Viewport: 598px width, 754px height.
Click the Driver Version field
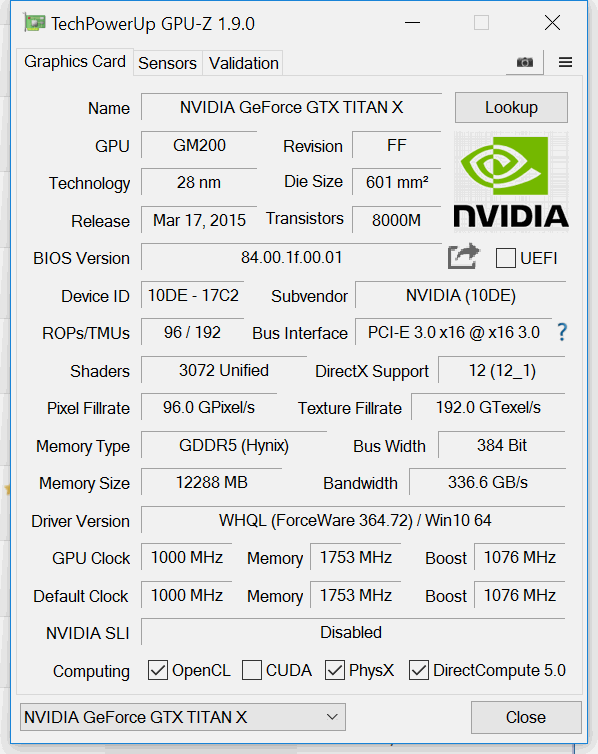coord(353,520)
